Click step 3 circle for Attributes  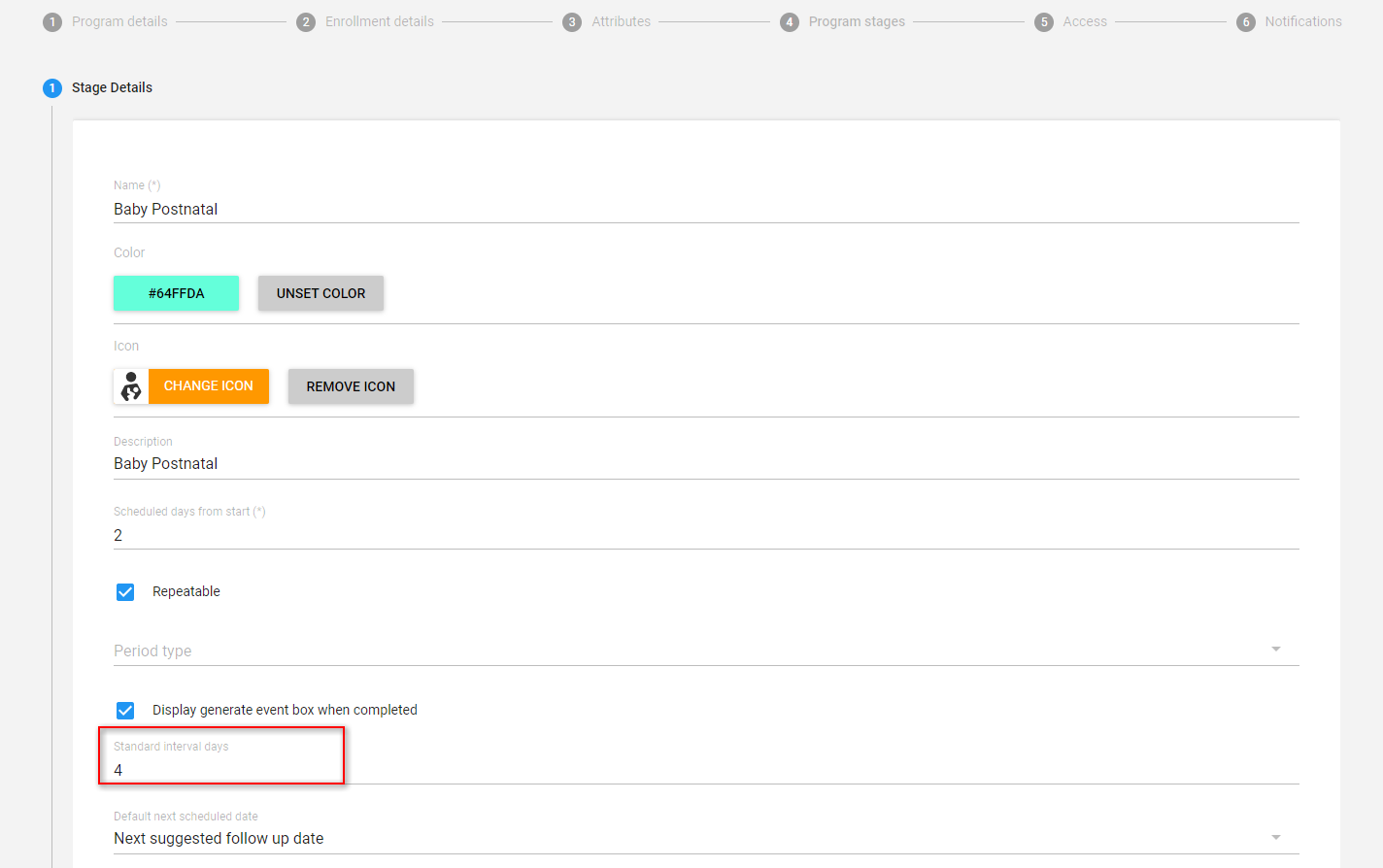tap(572, 22)
